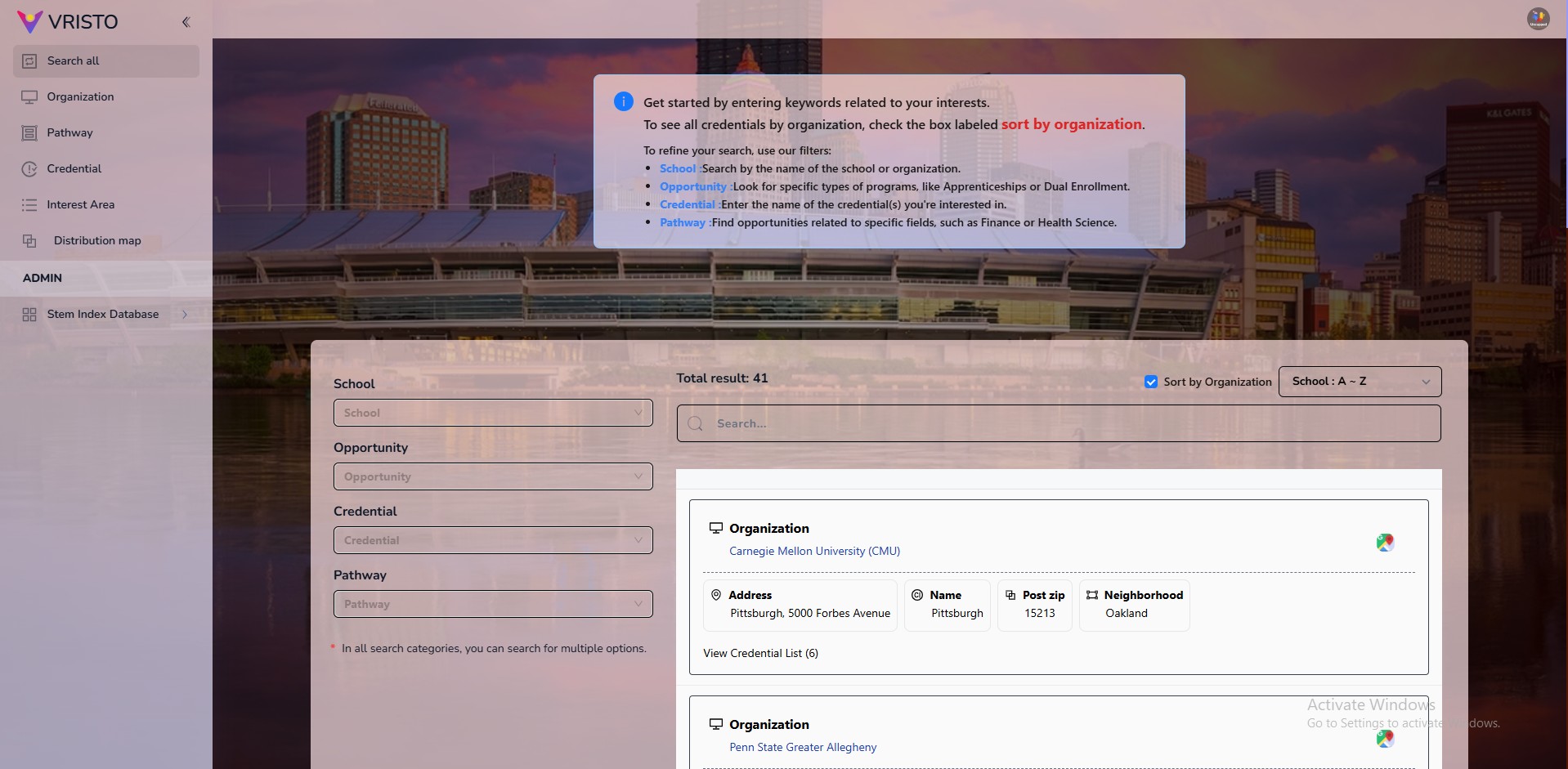Go to Pathway in sidebar
This screenshot has width=1568, height=769.
click(106, 133)
